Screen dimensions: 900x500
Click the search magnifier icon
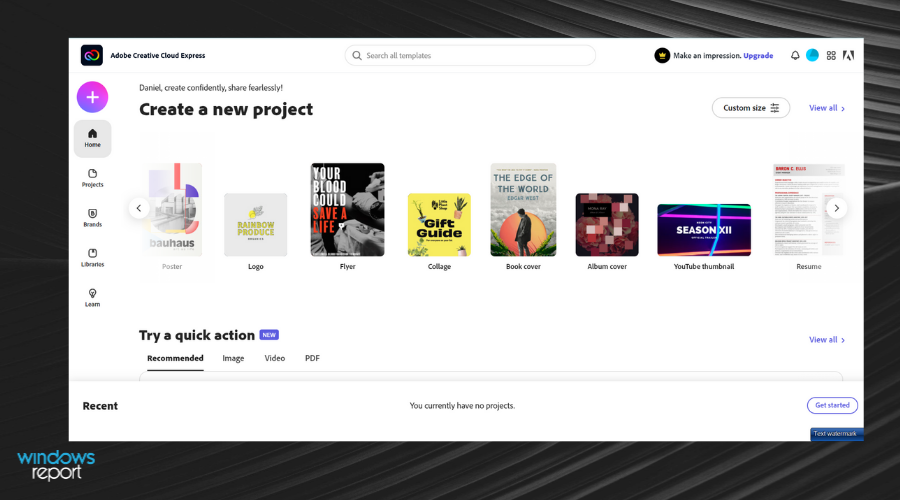[357, 56]
